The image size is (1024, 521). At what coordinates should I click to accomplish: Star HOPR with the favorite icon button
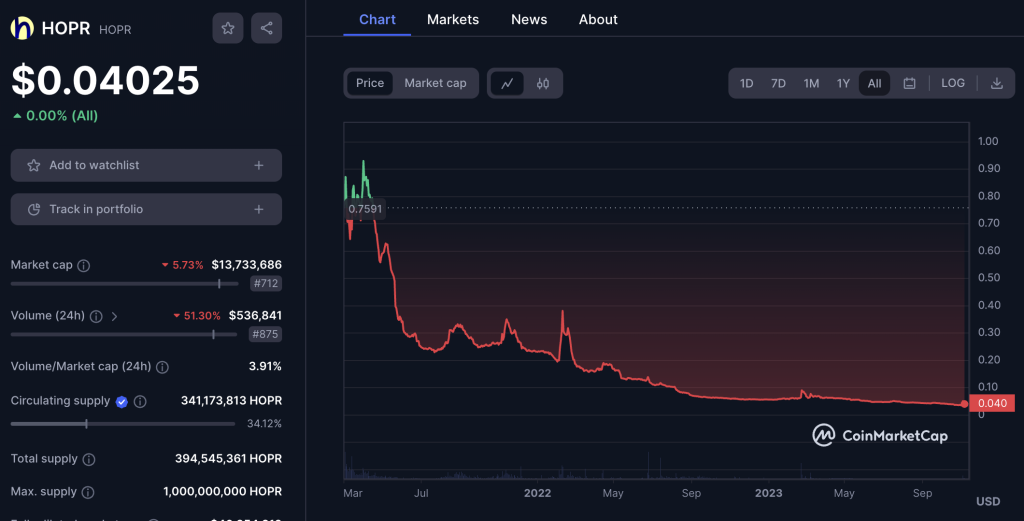pos(228,28)
